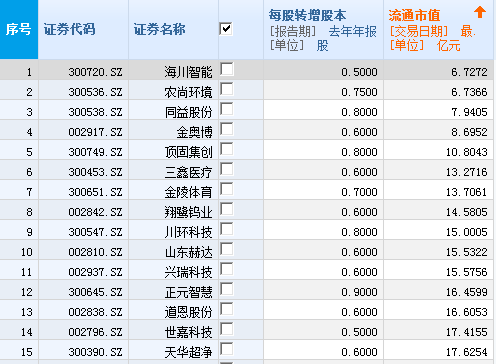Screen dimensions: 496x364
Task: Click the 流通市值 column title
Action: (414, 15)
